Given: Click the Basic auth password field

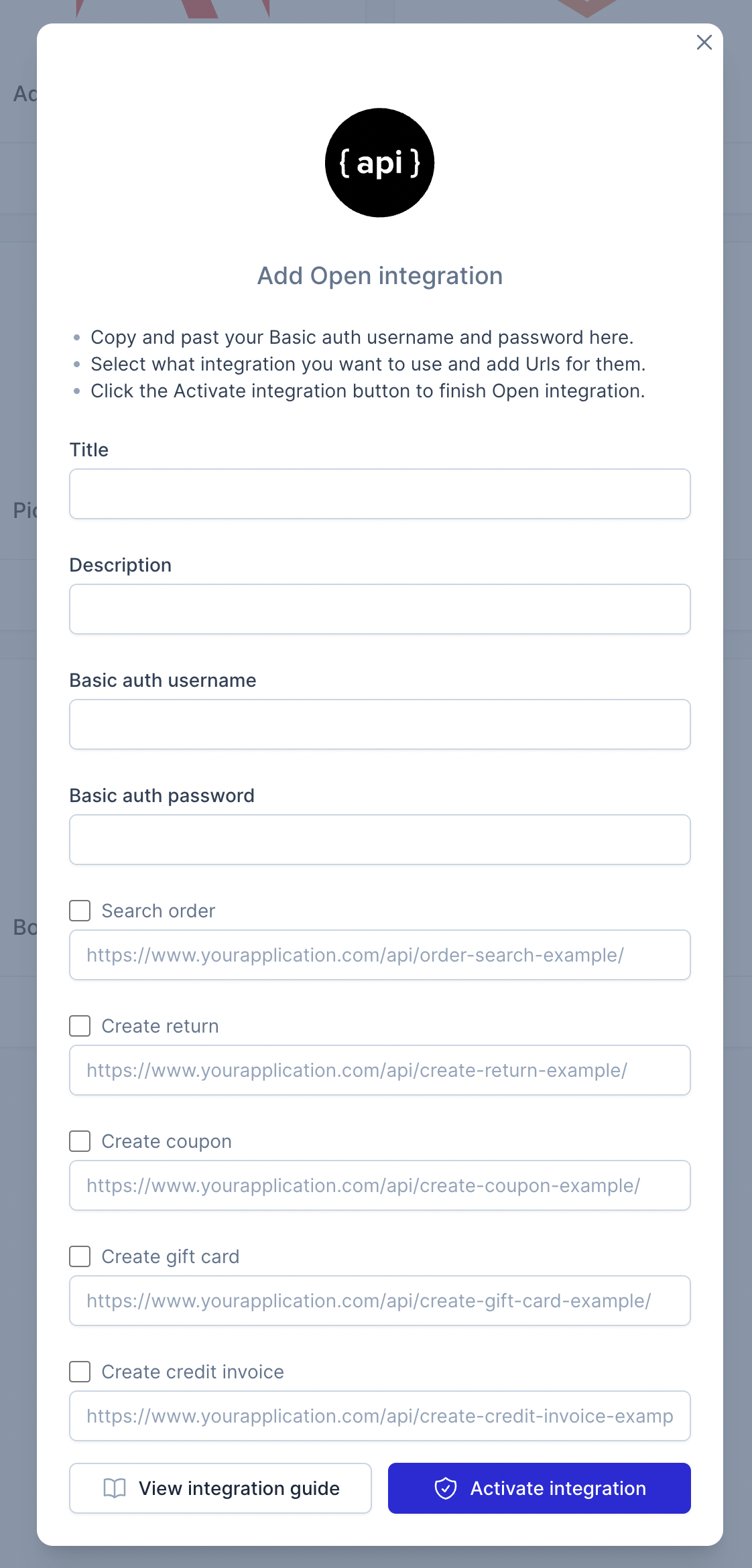Looking at the screenshot, I should pyautogui.click(x=380, y=840).
